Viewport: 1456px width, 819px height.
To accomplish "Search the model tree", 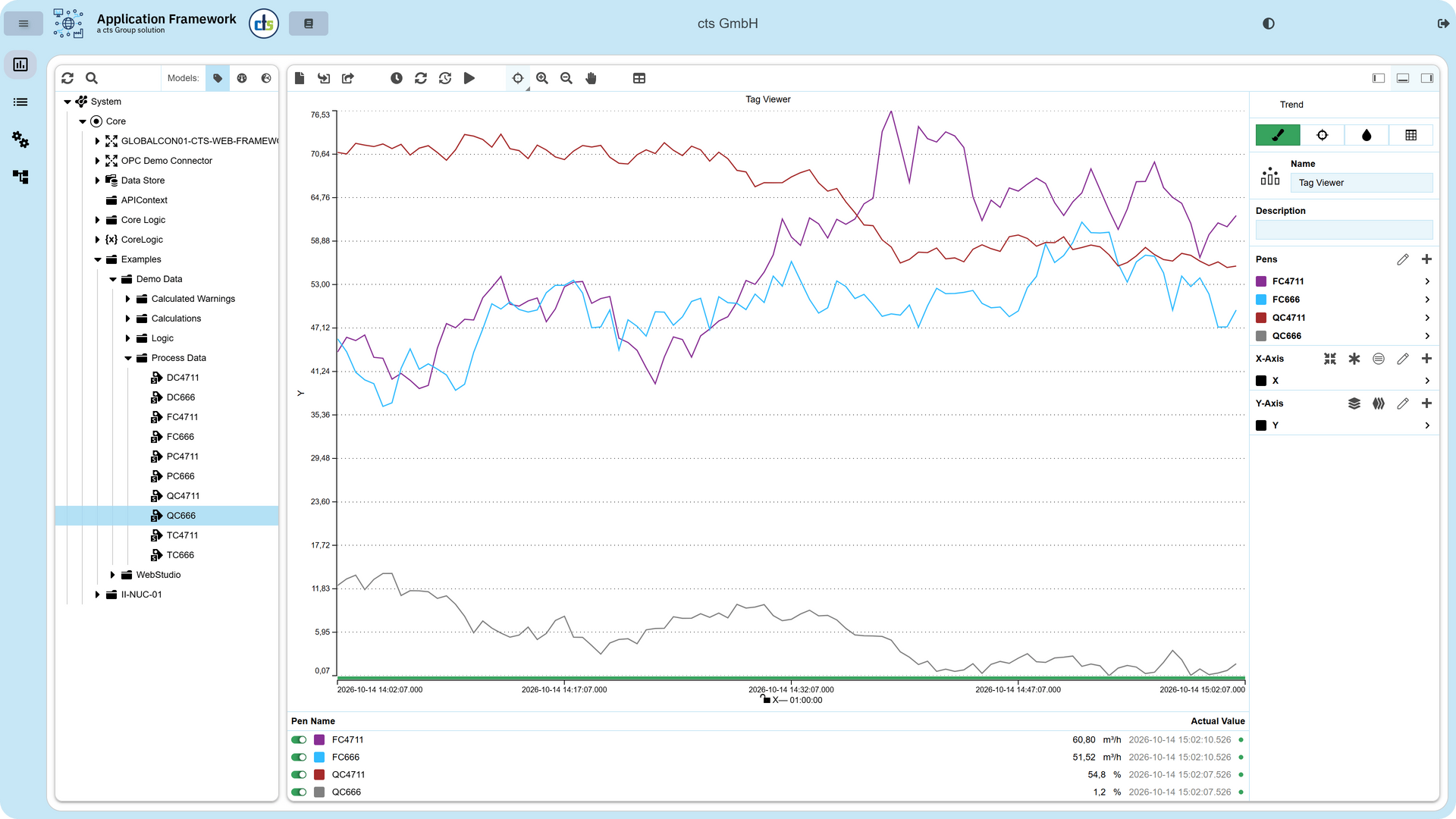I will [92, 78].
